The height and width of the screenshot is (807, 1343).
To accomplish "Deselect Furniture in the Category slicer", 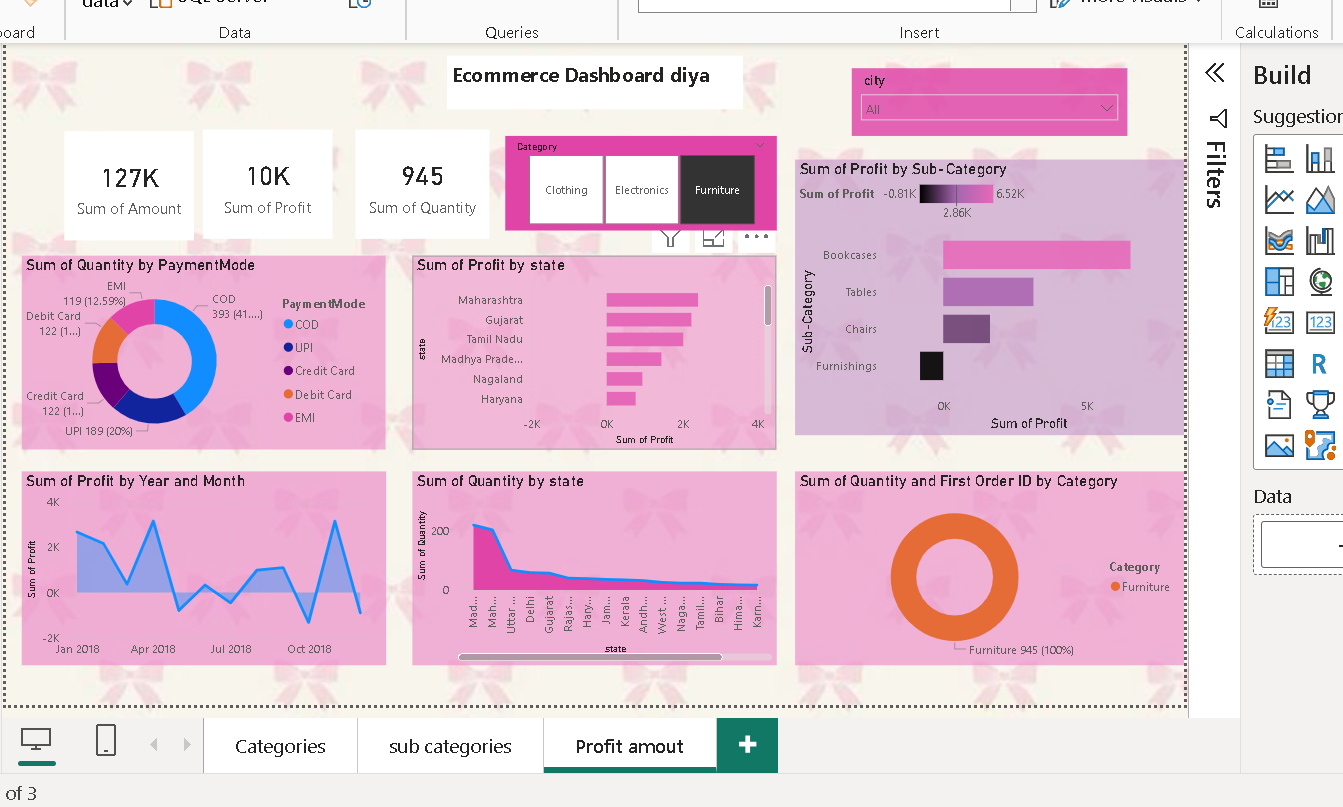I will tap(717, 189).
